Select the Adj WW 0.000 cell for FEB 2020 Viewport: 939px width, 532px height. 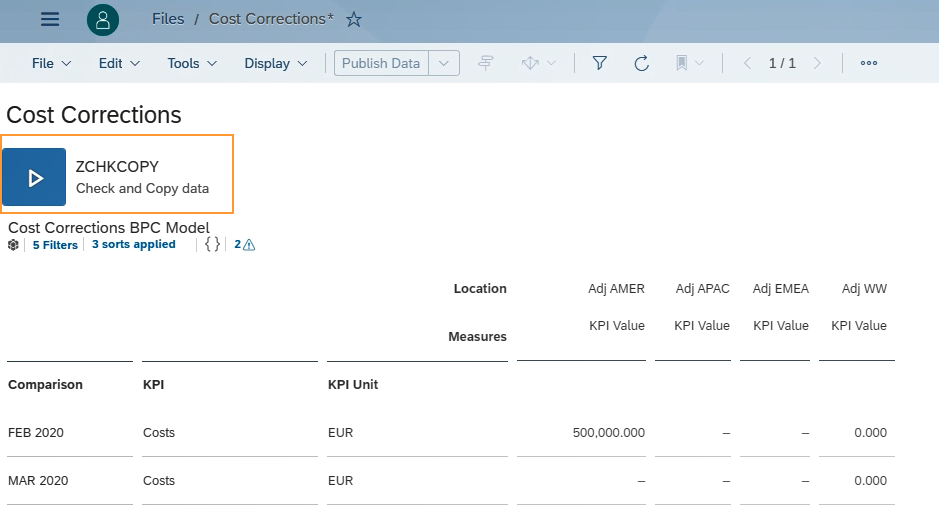pos(870,433)
